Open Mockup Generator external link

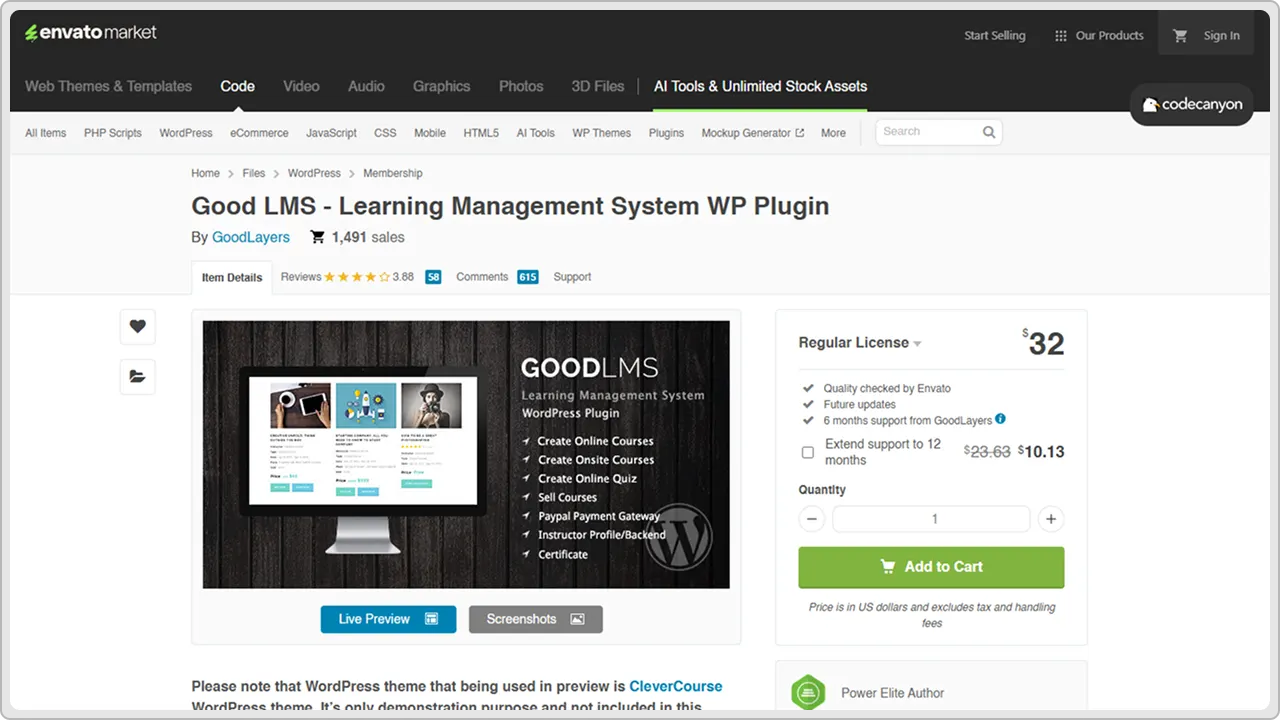[x=752, y=133]
